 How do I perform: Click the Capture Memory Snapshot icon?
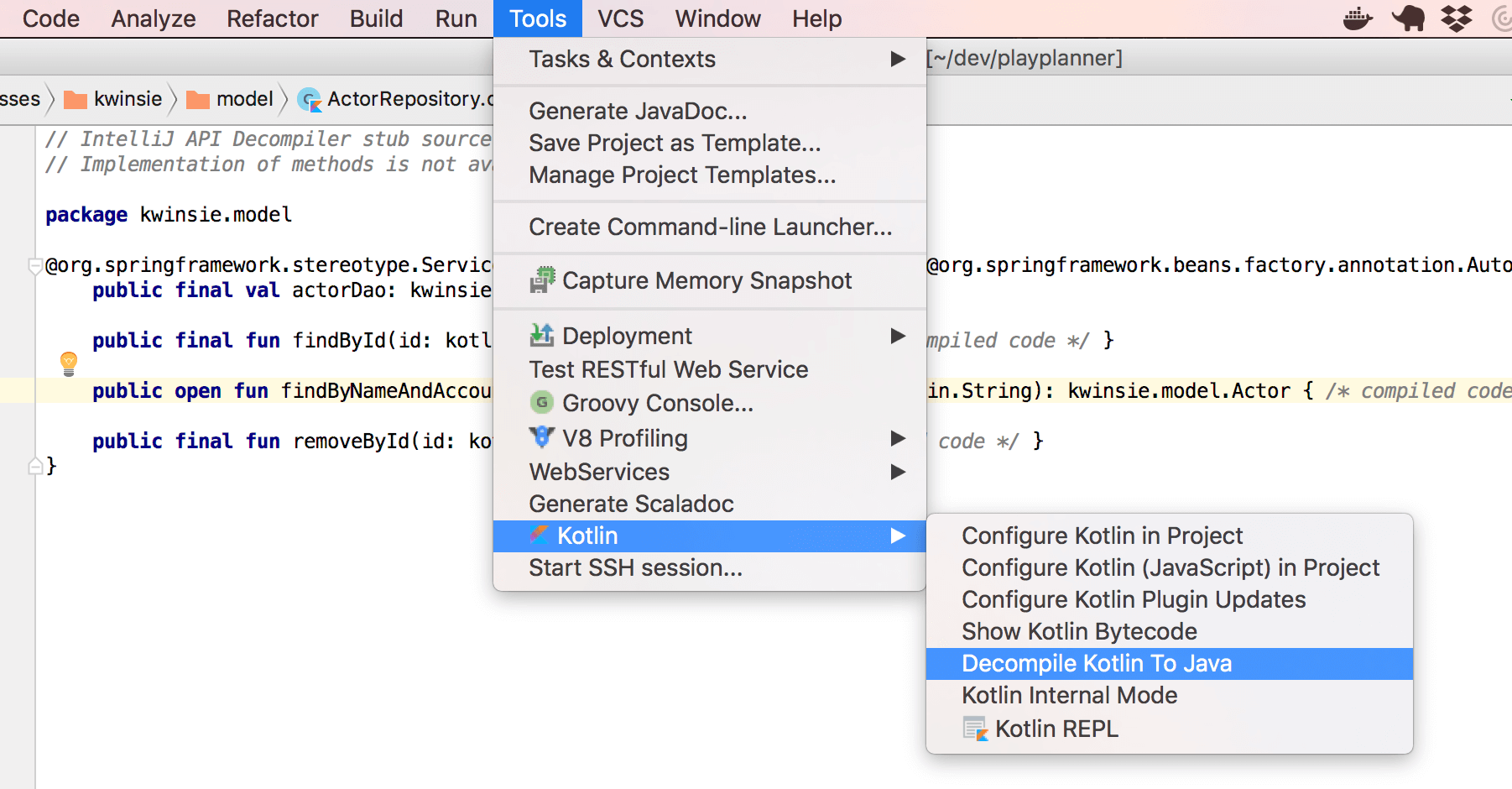pyautogui.click(x=542, y=280)
